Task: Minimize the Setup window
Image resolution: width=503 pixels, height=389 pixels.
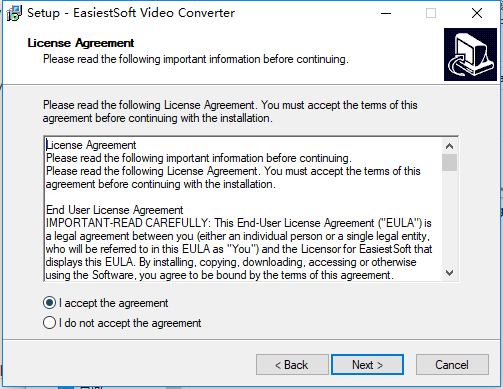Action: [x=386, y=13]
